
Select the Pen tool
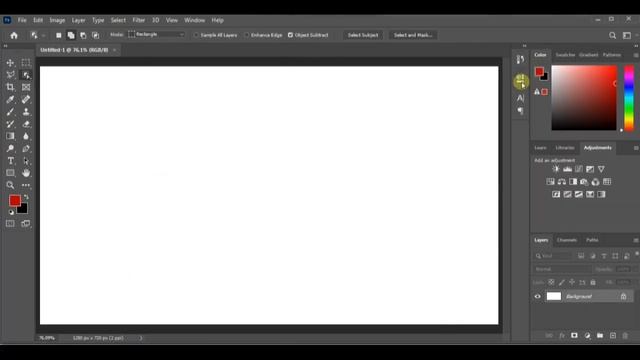click(x=26, y=149)
